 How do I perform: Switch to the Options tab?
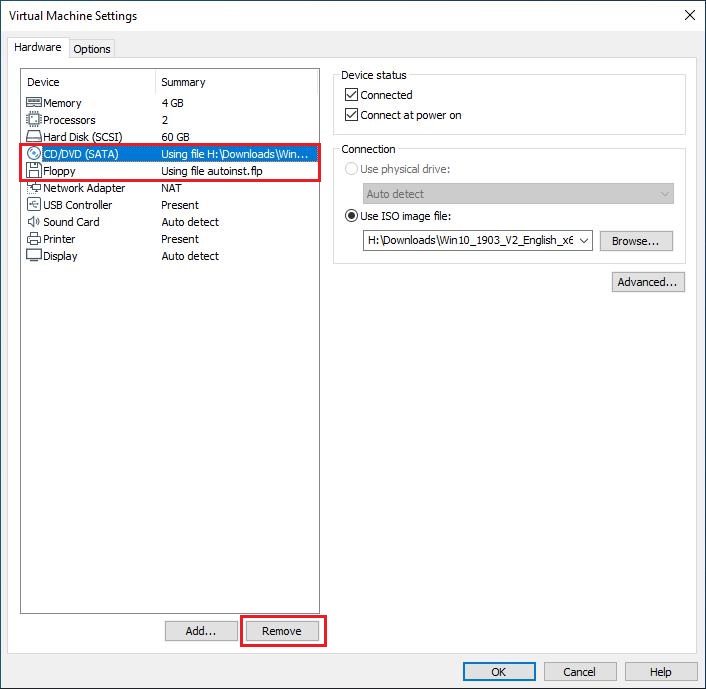click(x=92, y=49)
